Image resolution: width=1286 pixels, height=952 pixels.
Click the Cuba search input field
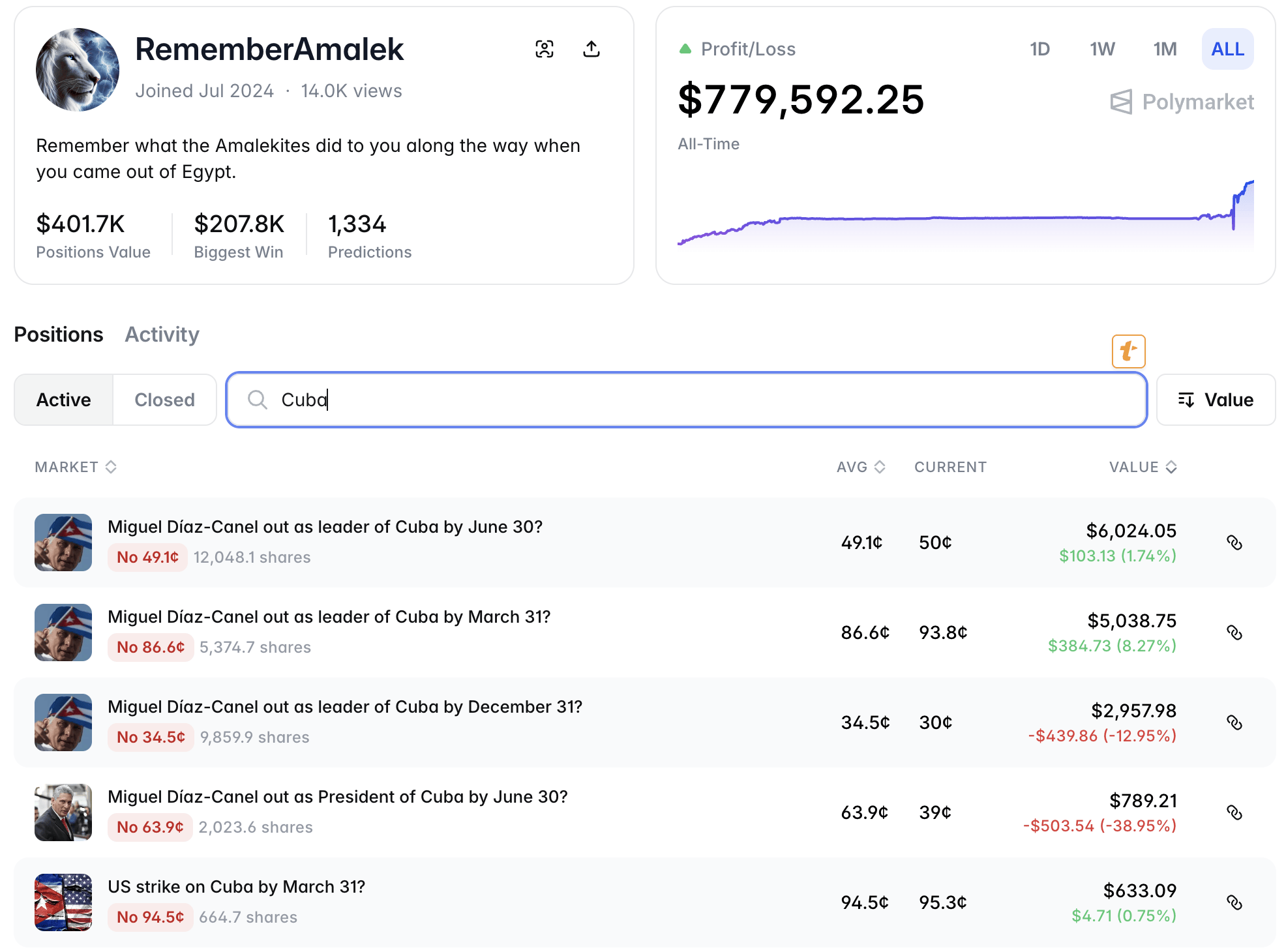[686, 400]
